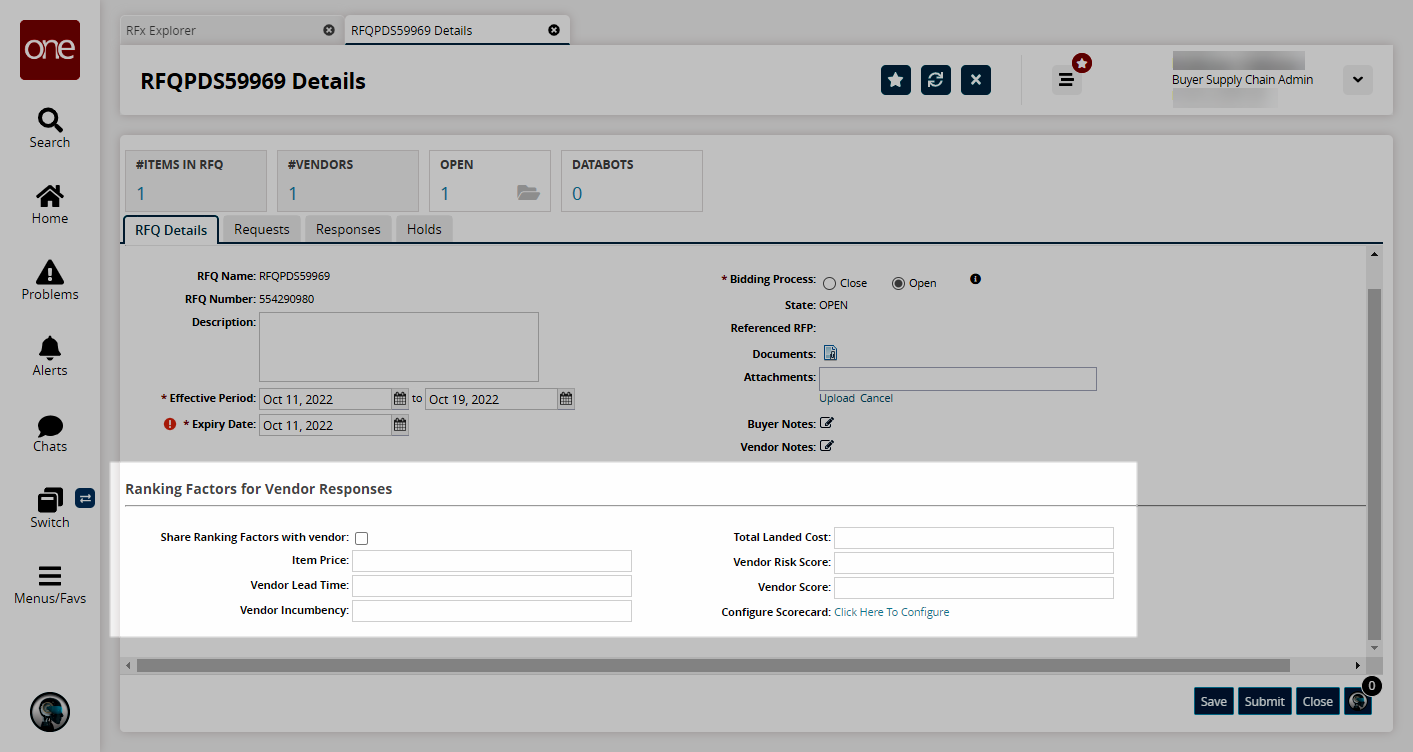
Task: Click the horizontal scrollbar at the bottom
Action: coord(712,665)
